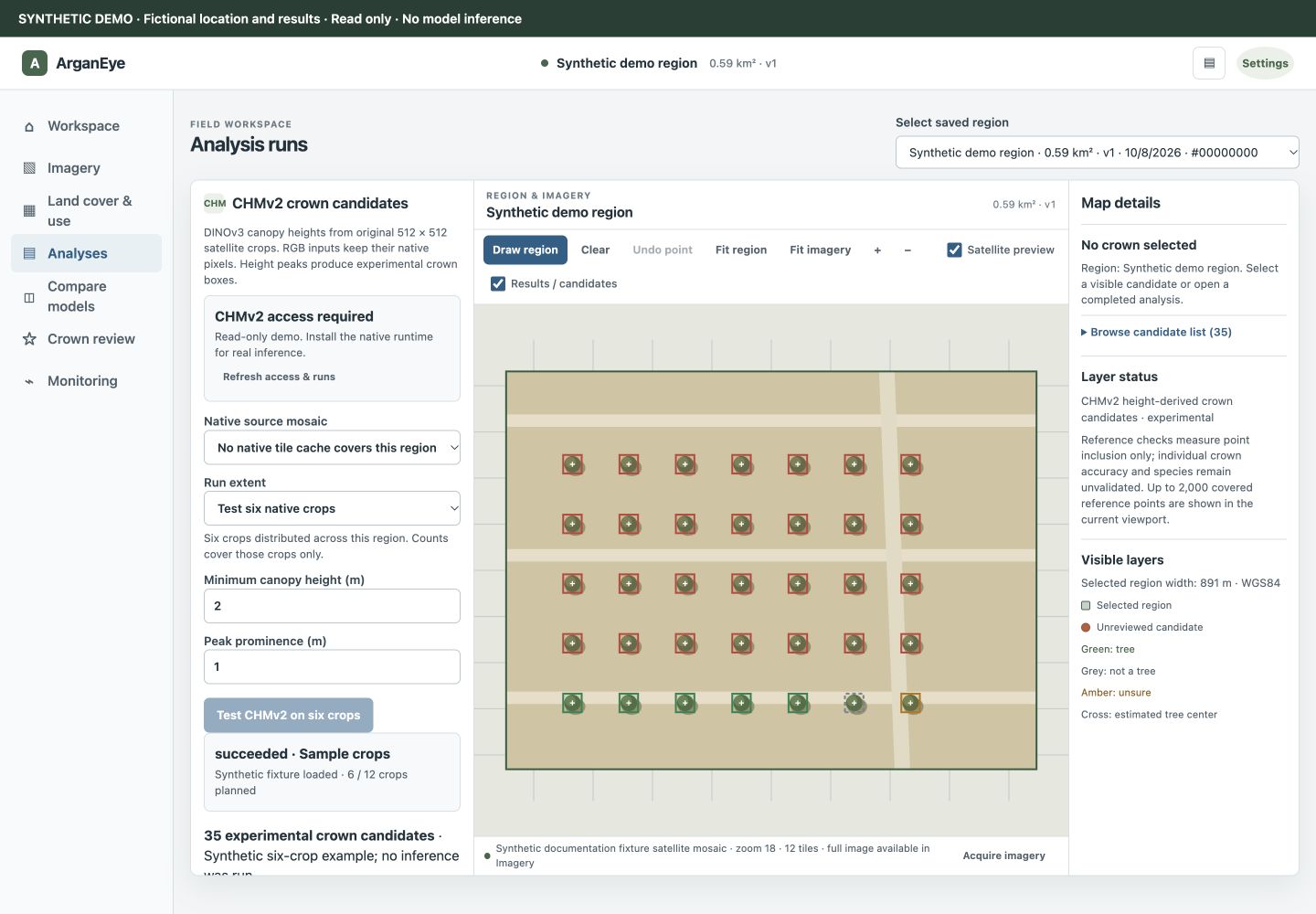Viewport: 1316px width, 914px height.
Task: Uncheck the Results / candidates checkbox
Action: click(498, 283)
